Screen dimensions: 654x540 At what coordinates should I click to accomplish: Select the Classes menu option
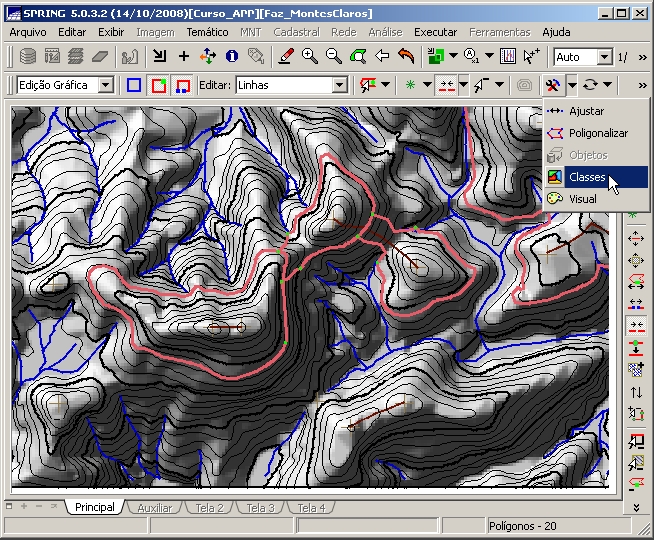point(587,177)
